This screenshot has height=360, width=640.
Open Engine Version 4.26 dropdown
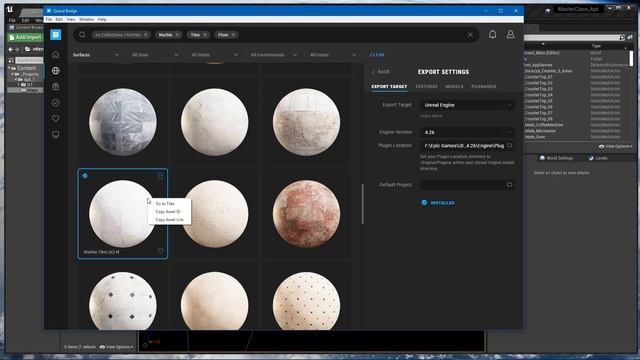(467, 132)
